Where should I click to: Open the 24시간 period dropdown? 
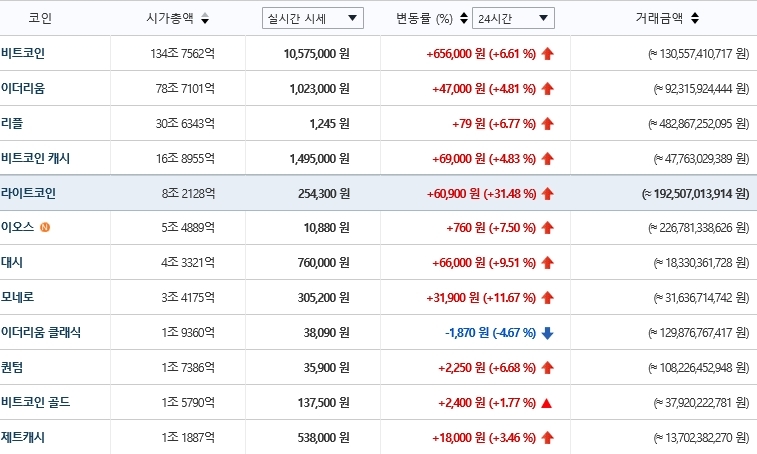(x=513, y=18)
